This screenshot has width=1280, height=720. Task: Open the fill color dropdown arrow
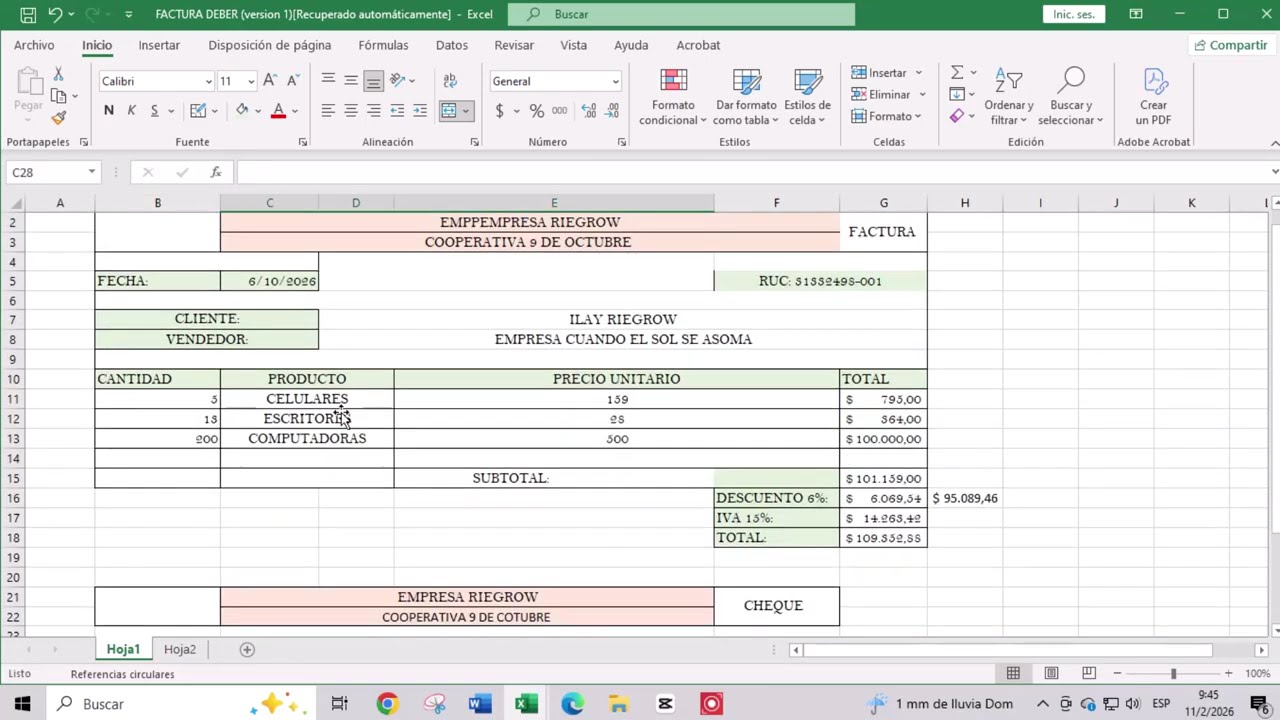258,111
